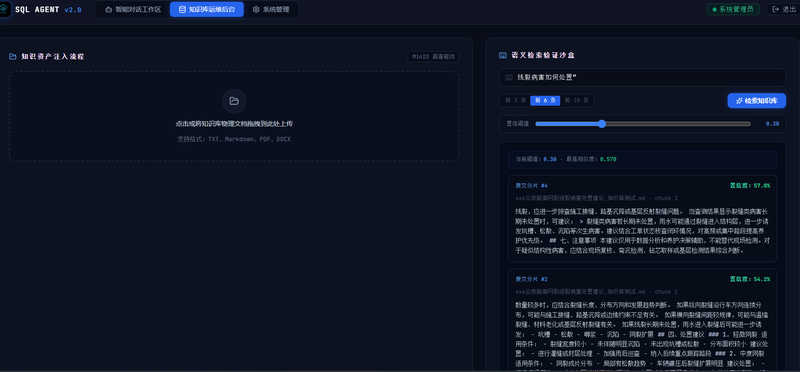Click the small icon inside the query field
800x372 pixels.
tap(509, 78)
